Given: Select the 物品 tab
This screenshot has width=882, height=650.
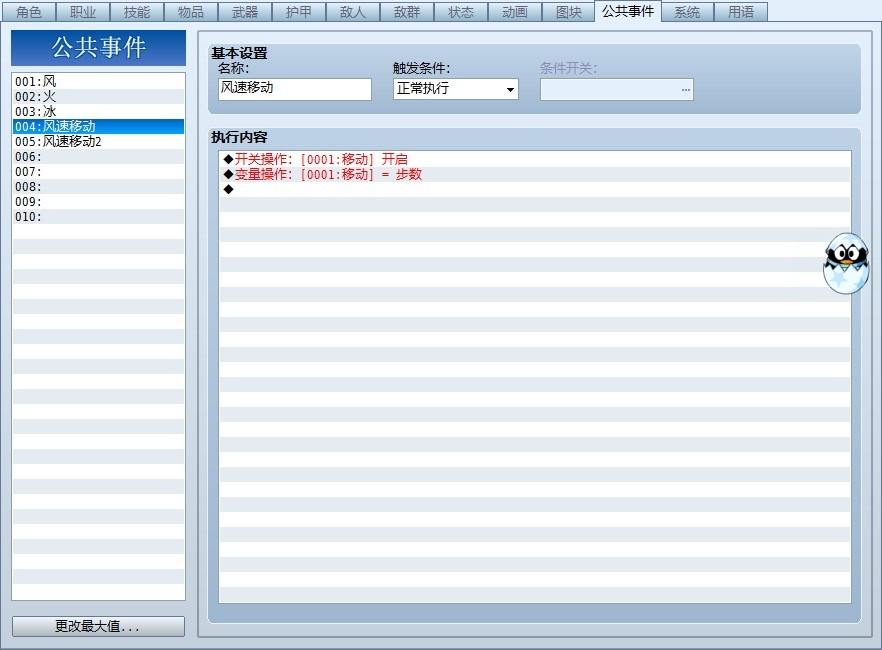Looking at the screenshot, I should 191,12.
